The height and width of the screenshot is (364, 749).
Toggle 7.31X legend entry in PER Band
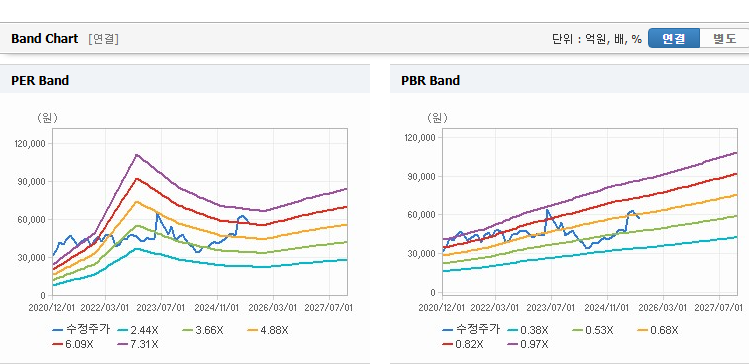tap(139, 344)
